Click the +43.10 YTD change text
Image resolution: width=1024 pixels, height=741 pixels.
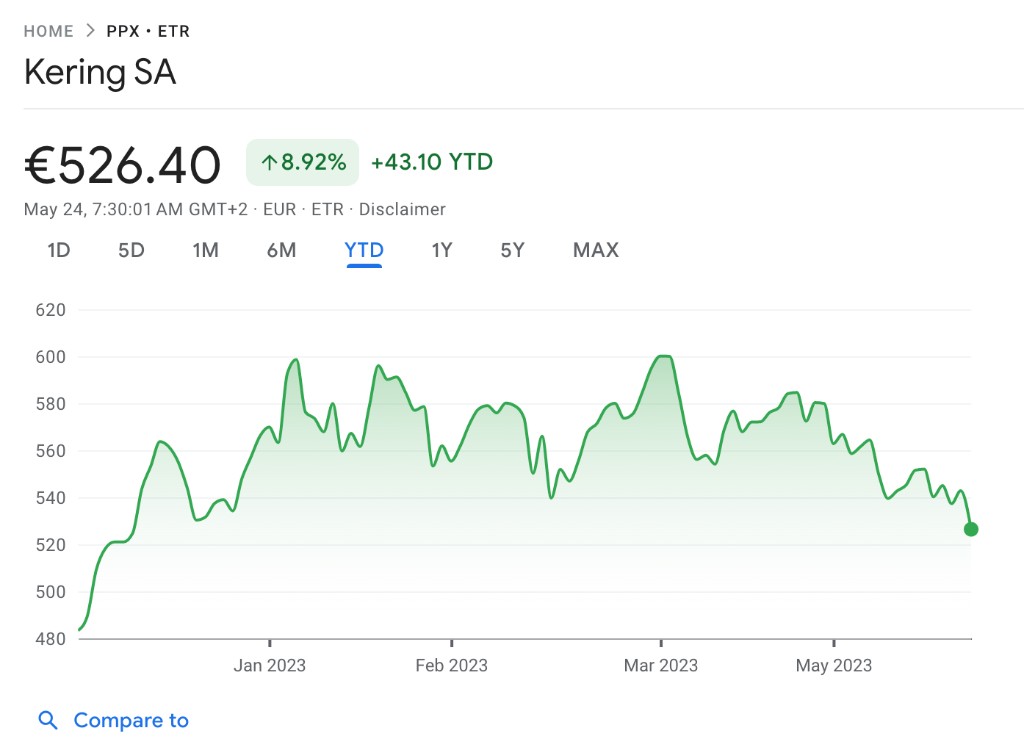pos(432,162)
